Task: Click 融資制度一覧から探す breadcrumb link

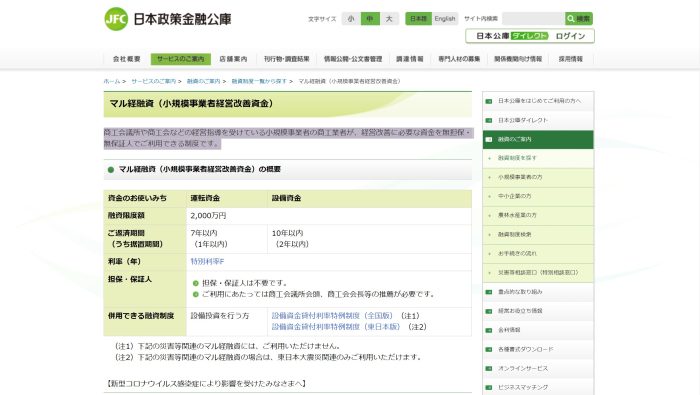Action: click(259, 81)
